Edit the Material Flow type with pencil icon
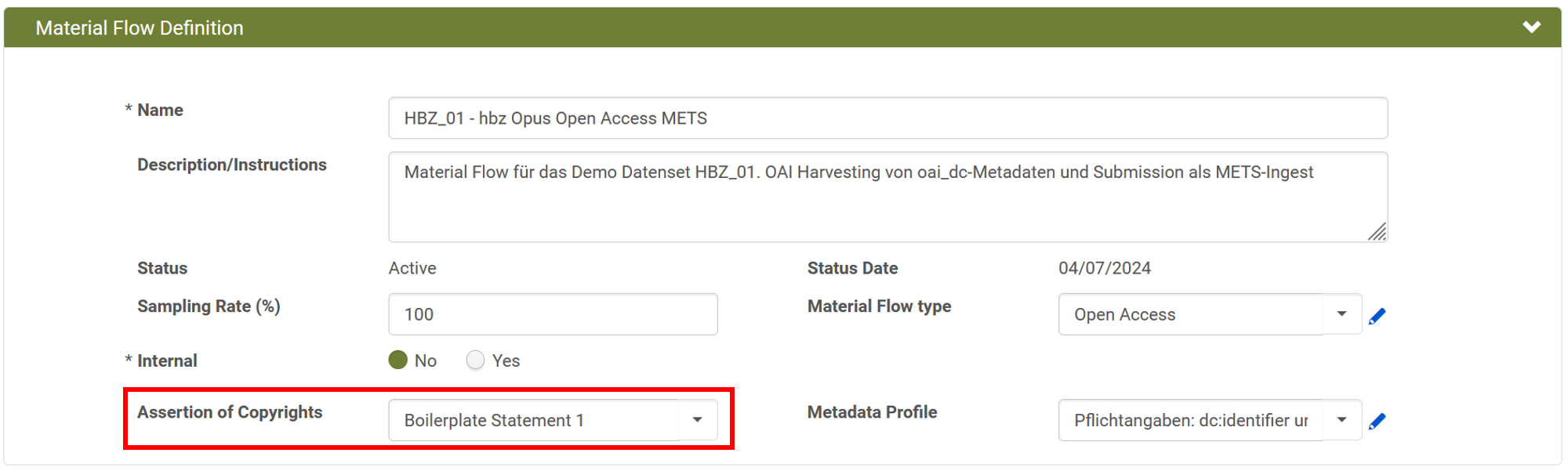The height and width of the screenshot is (471, 1568). tap(1377, 316)
